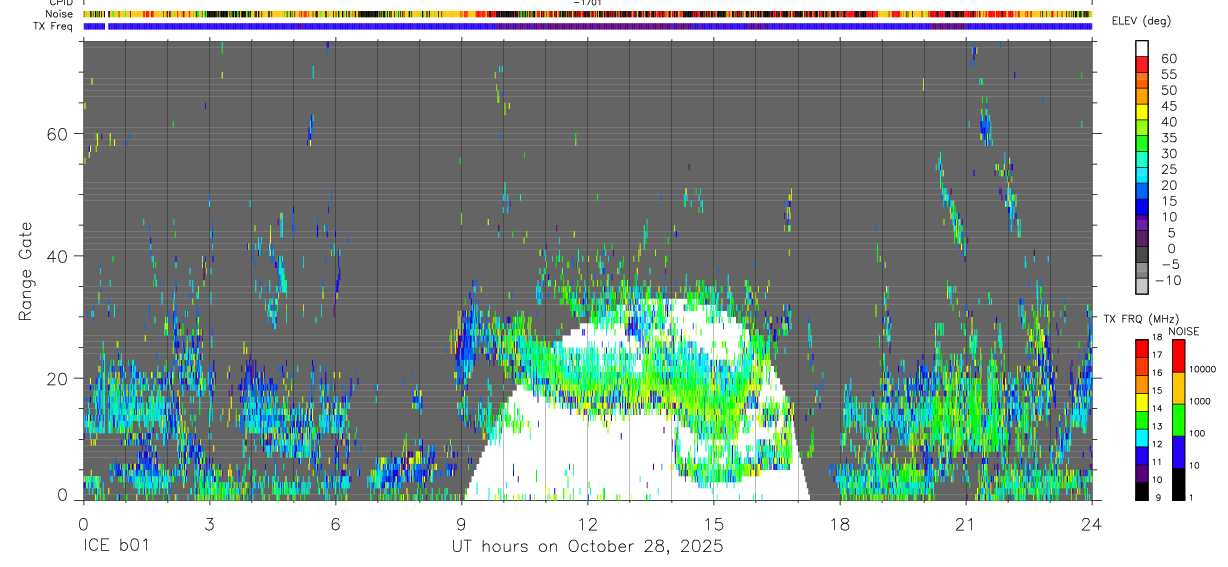This screenshot has width=1228, height=567.
Task: Pick the cyan ELEV segment between 25 and 30
Action: [x=1143, y=160]
